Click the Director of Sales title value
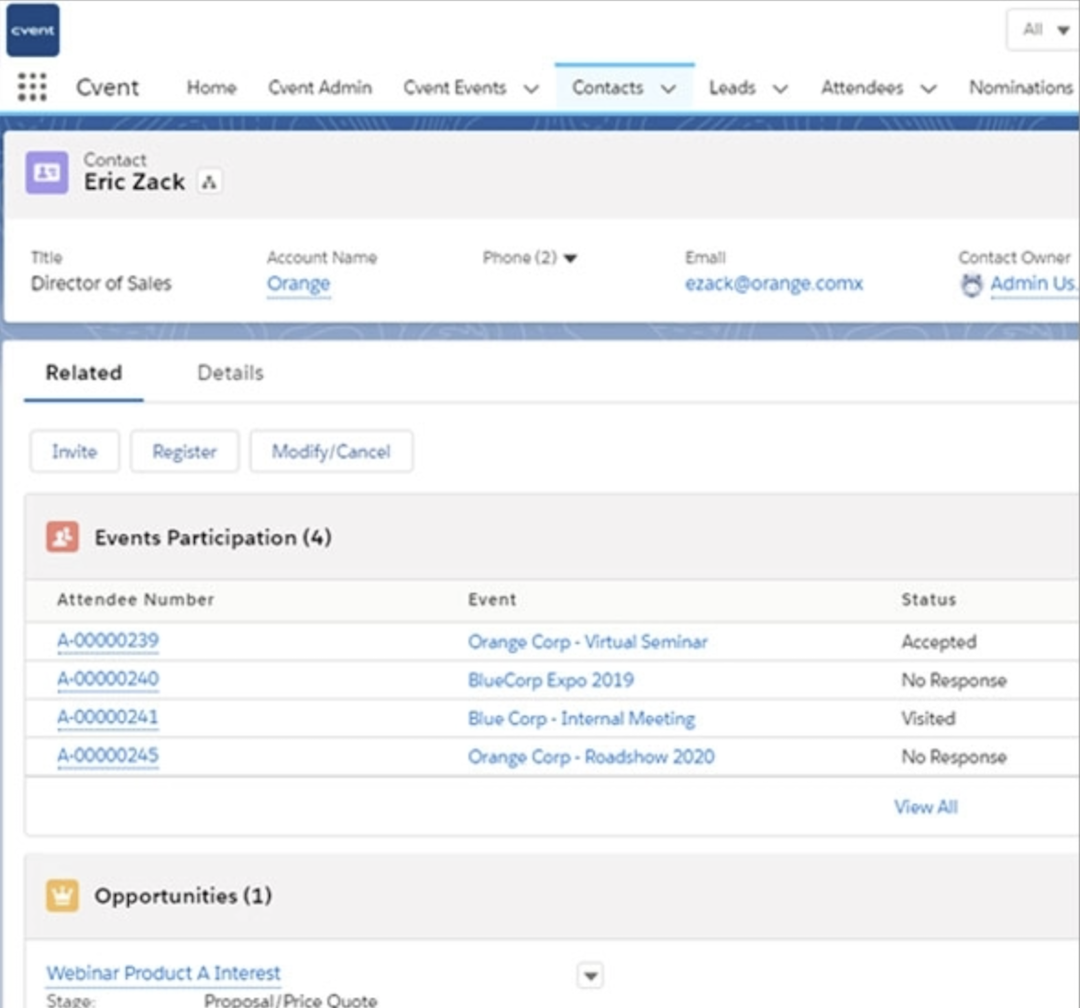Image resolution: width=1080 pixels, height=1008 pixels. tap(101, 283)
